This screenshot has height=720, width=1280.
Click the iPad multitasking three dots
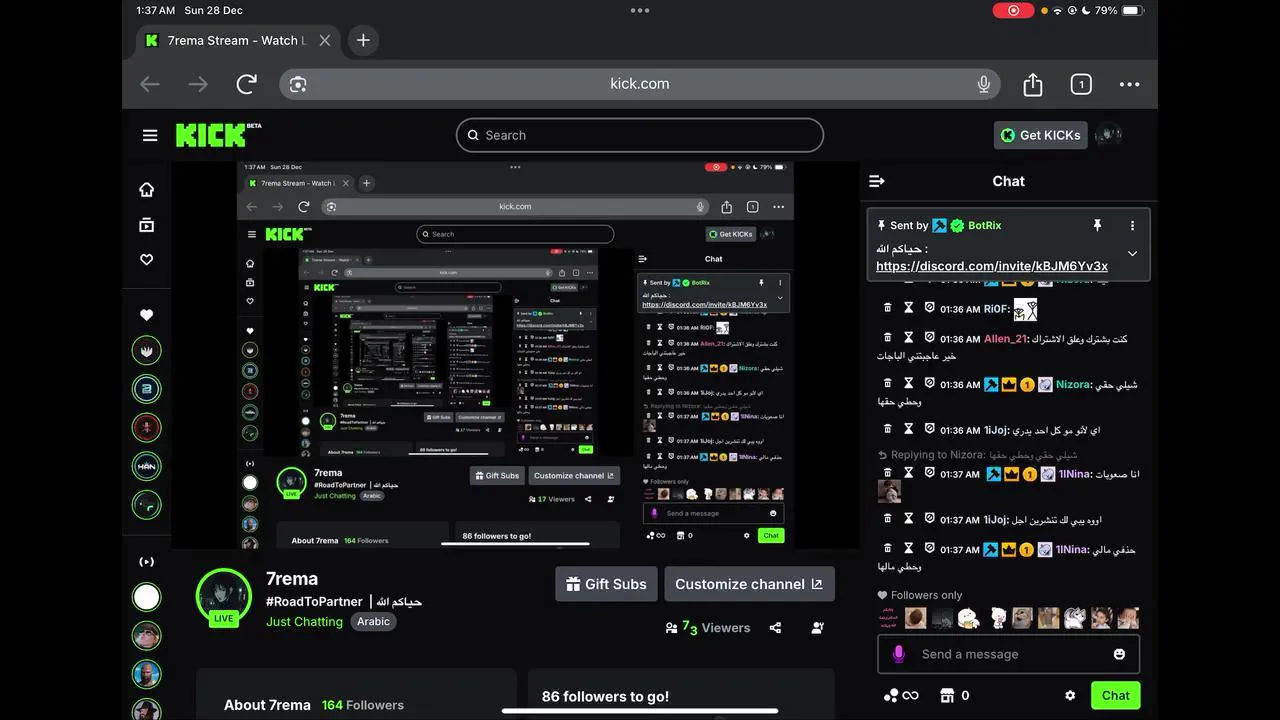640,10
